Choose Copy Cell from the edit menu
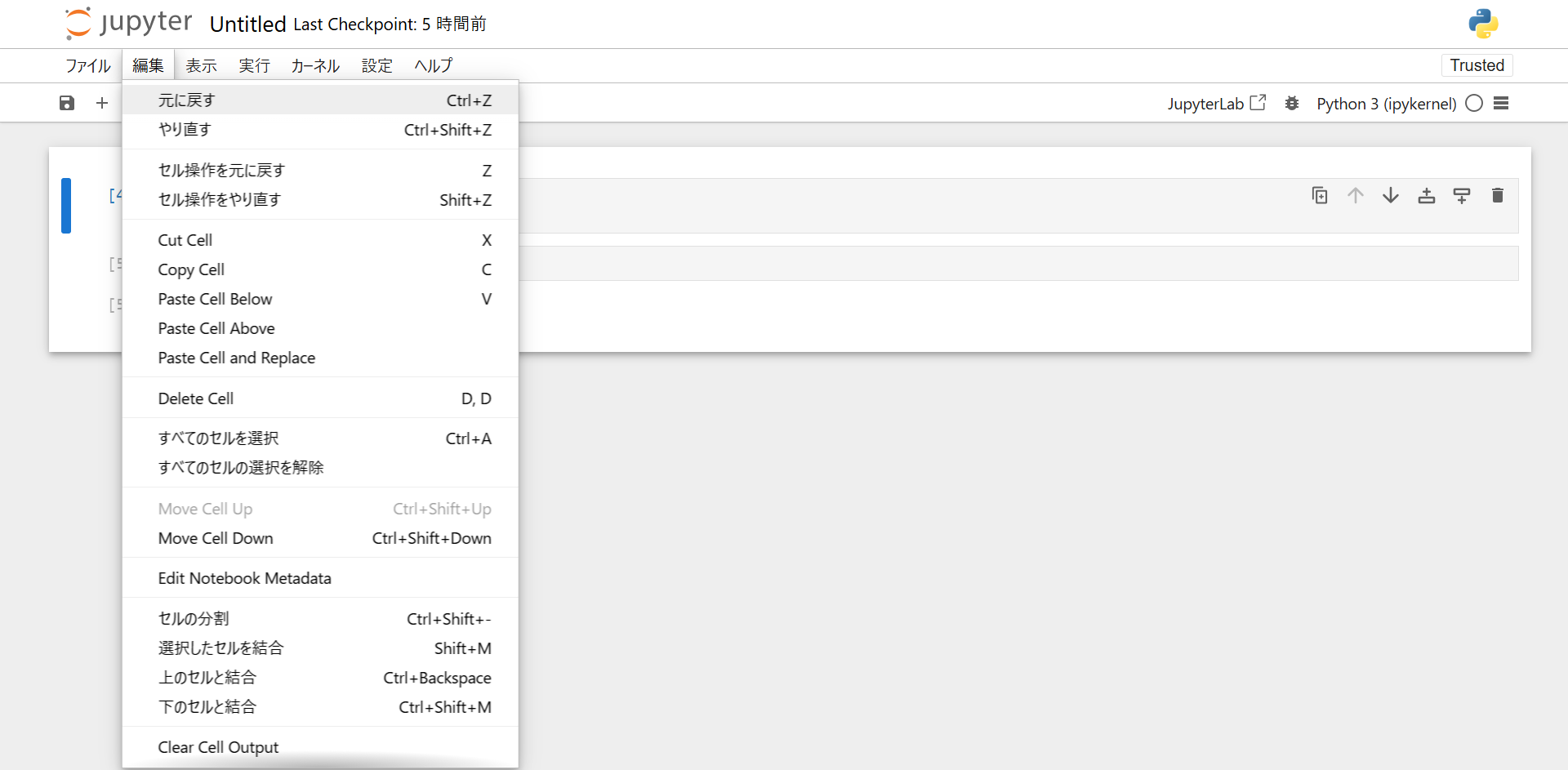 (x=191, y=269)
